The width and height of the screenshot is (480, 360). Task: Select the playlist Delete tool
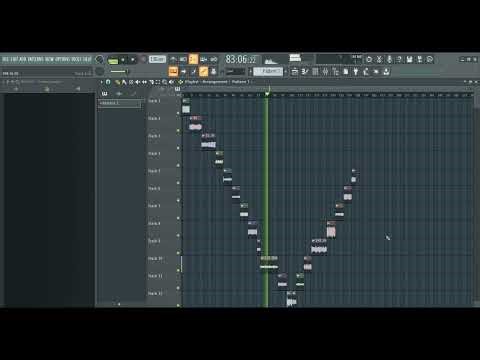(131, 82)
